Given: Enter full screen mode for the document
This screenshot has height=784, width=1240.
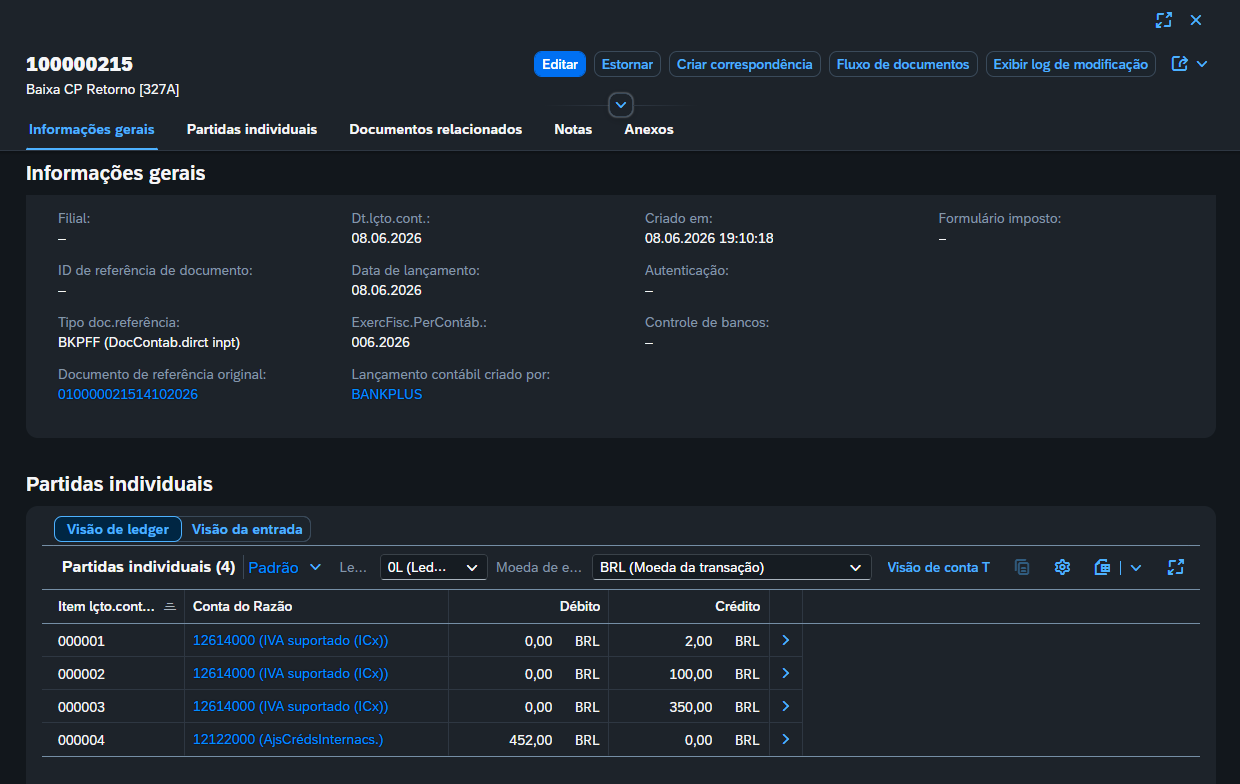Looking at the screenshot, I should pos(1163,20).
